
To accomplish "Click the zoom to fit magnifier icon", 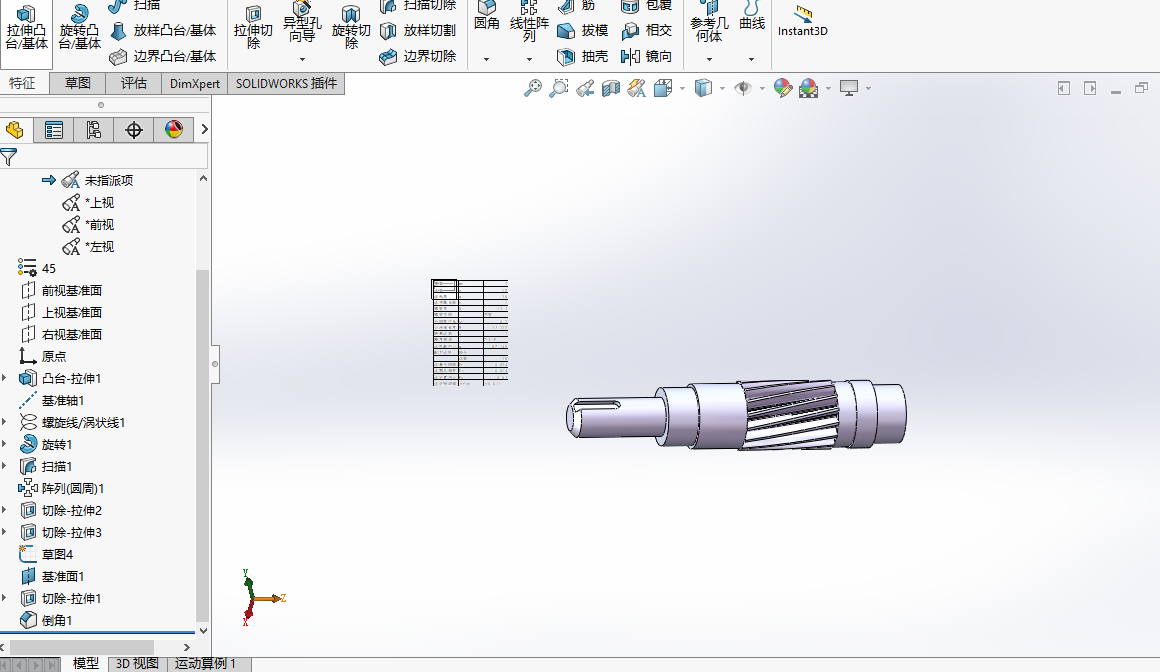I will coord(533,89).
